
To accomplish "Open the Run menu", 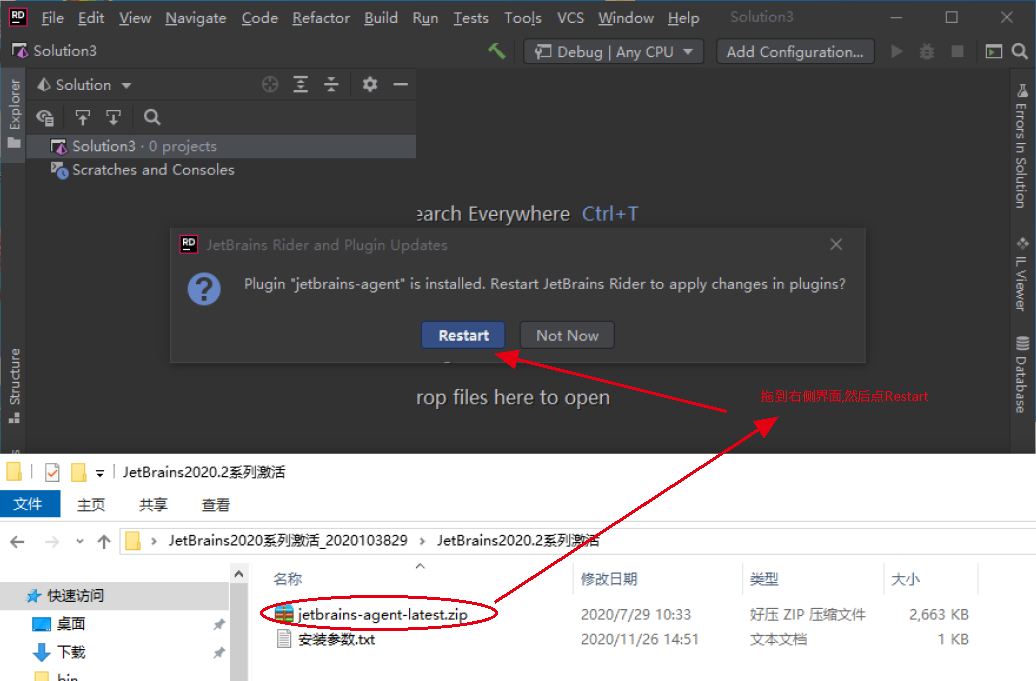I will pos(425,18).
